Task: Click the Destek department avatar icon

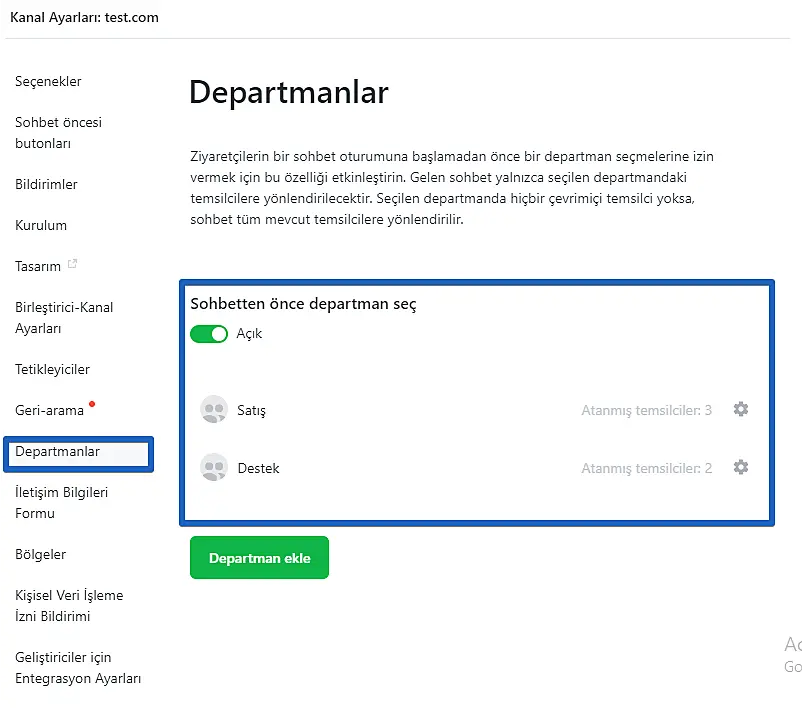Action: (214, 468)
